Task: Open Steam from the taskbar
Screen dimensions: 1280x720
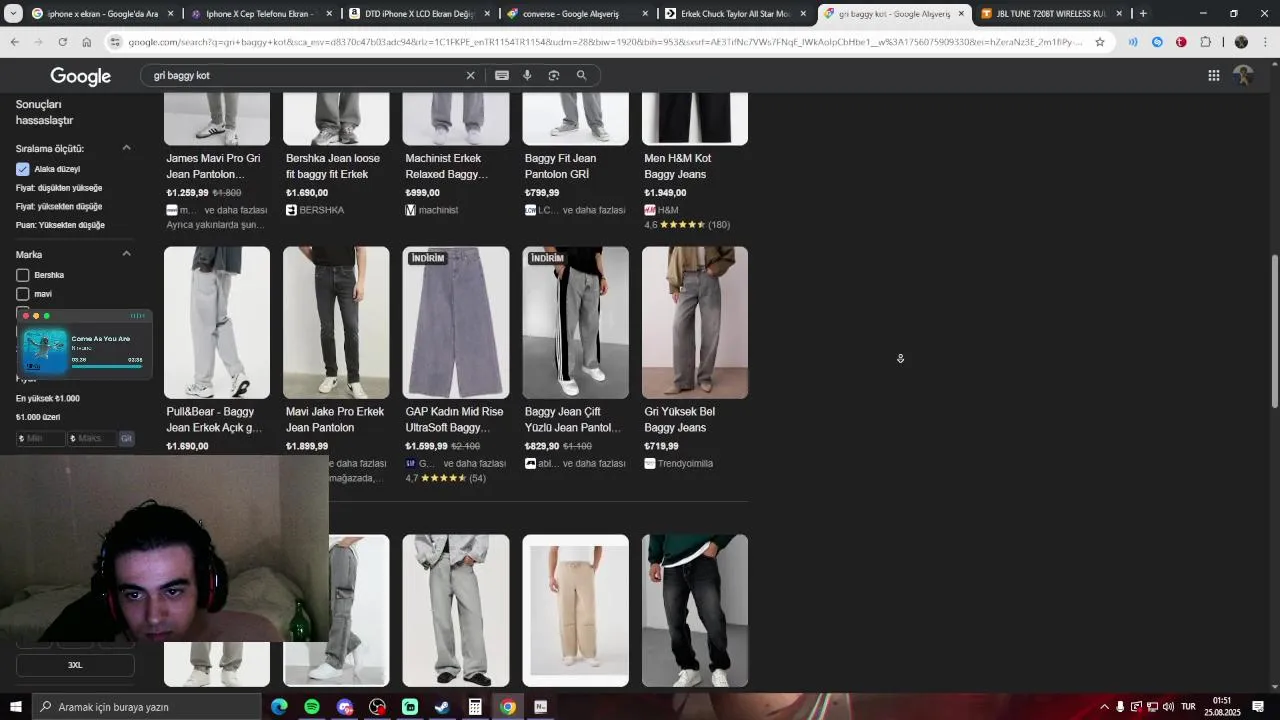Action: point(442,707)
